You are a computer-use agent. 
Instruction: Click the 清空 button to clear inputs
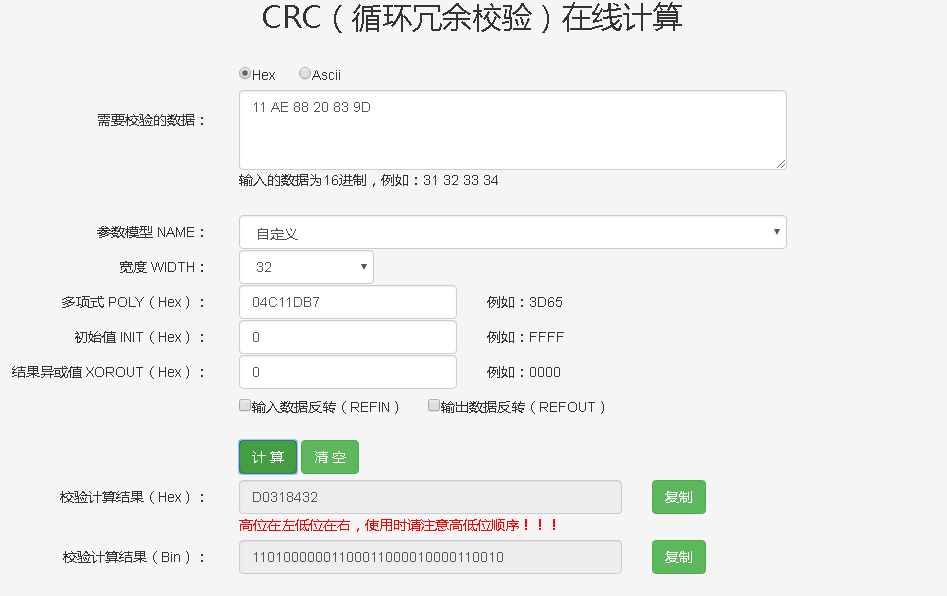click(329, 457)
